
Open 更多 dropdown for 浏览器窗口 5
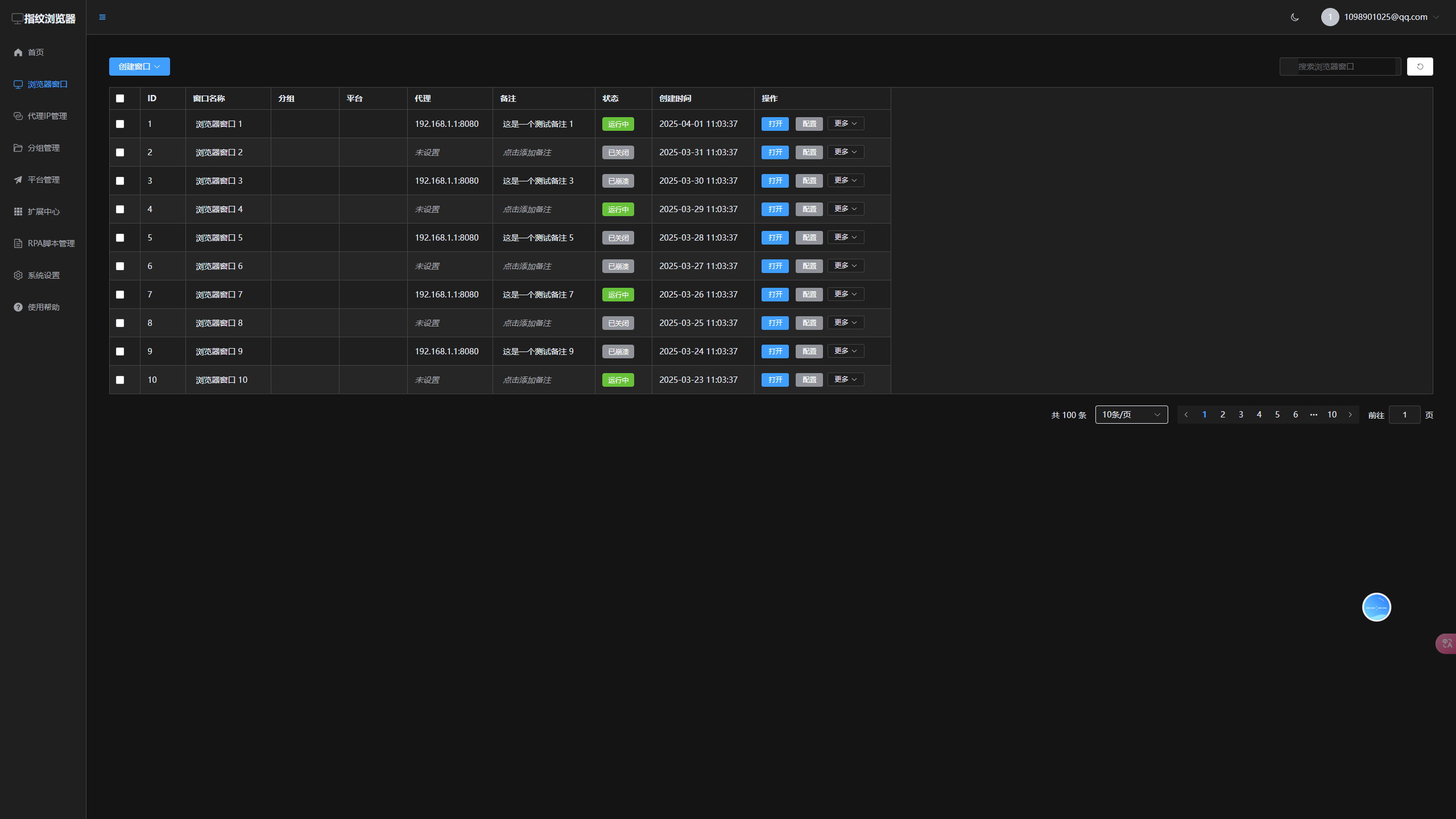pos(845,237)
